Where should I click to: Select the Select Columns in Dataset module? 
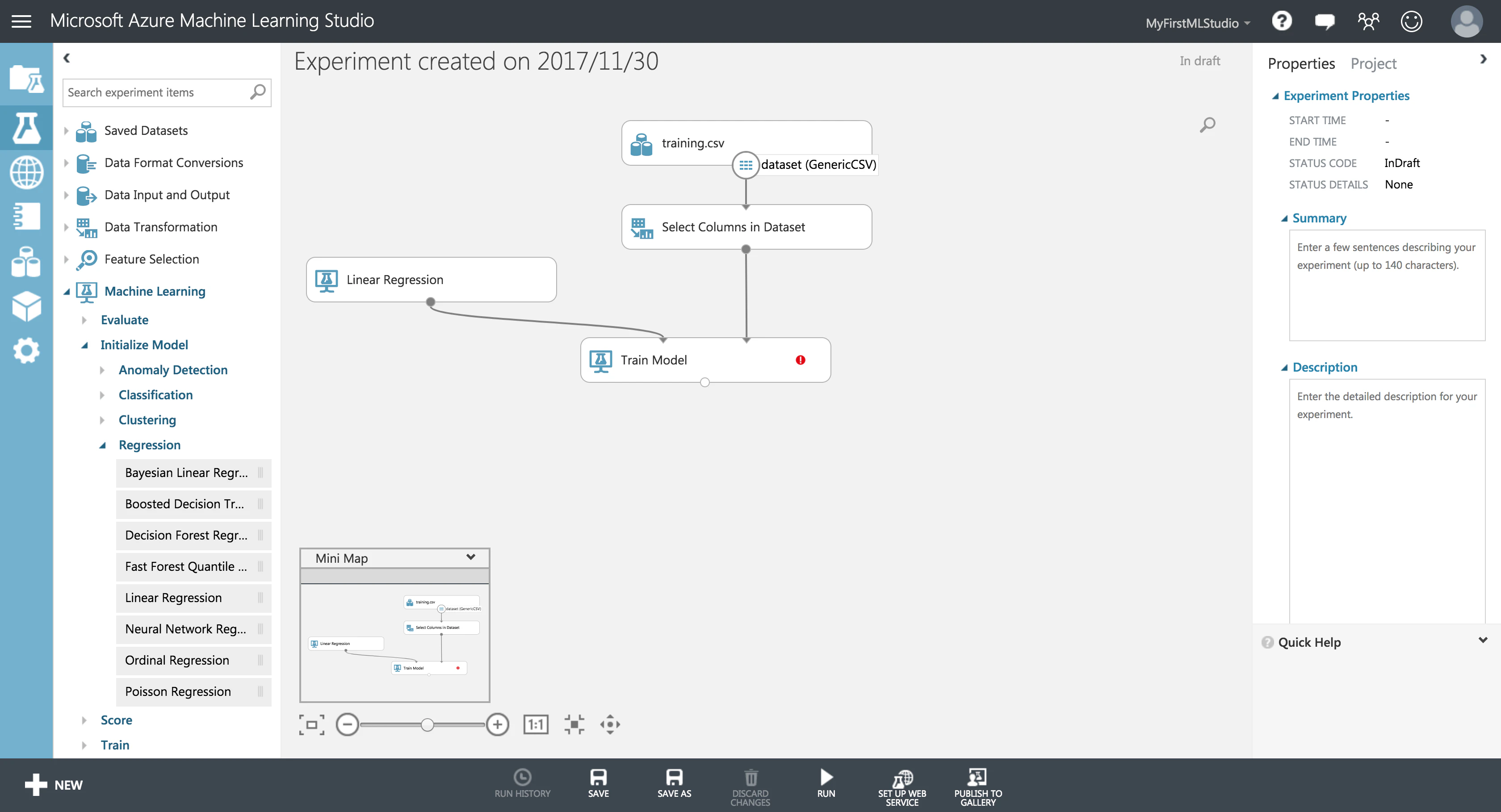pos(746,227)
